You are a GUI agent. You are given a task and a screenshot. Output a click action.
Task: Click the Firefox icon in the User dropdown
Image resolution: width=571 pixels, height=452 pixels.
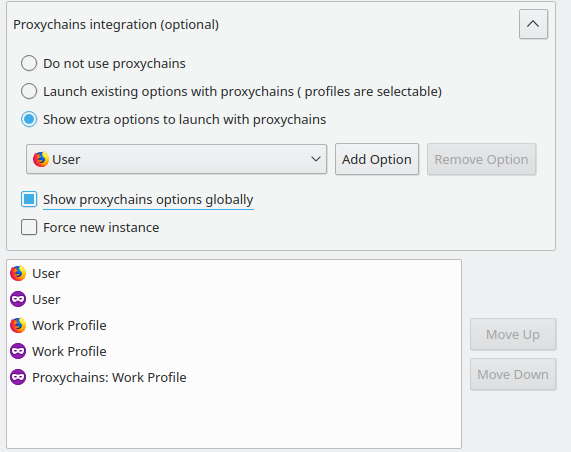[x=40, y=159]
